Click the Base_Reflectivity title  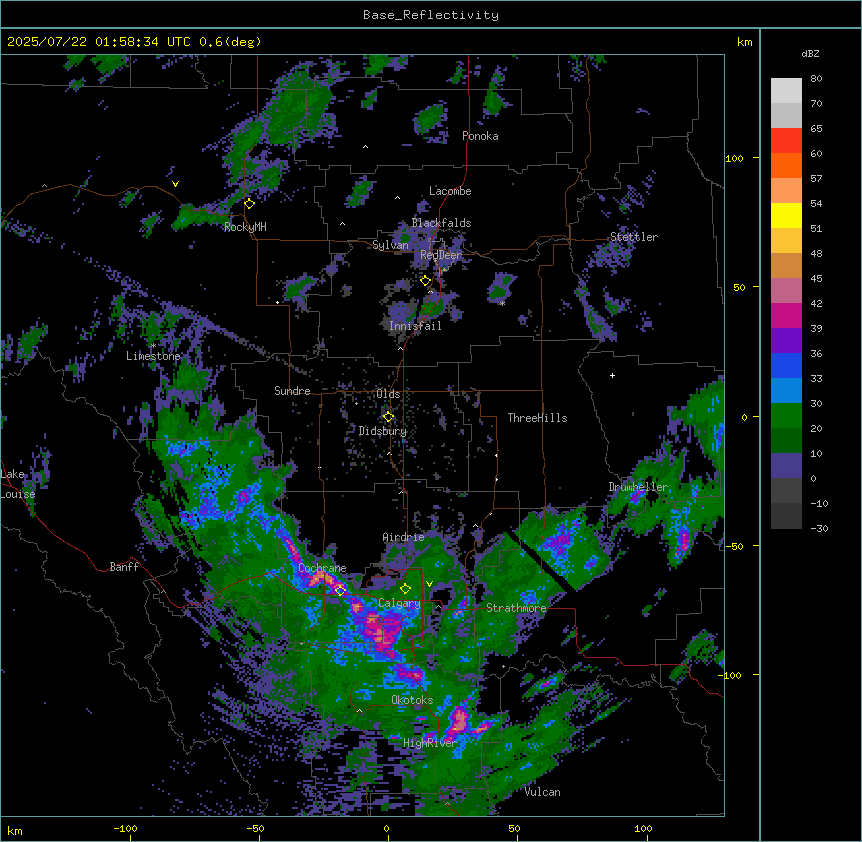(x=431, y=15)
